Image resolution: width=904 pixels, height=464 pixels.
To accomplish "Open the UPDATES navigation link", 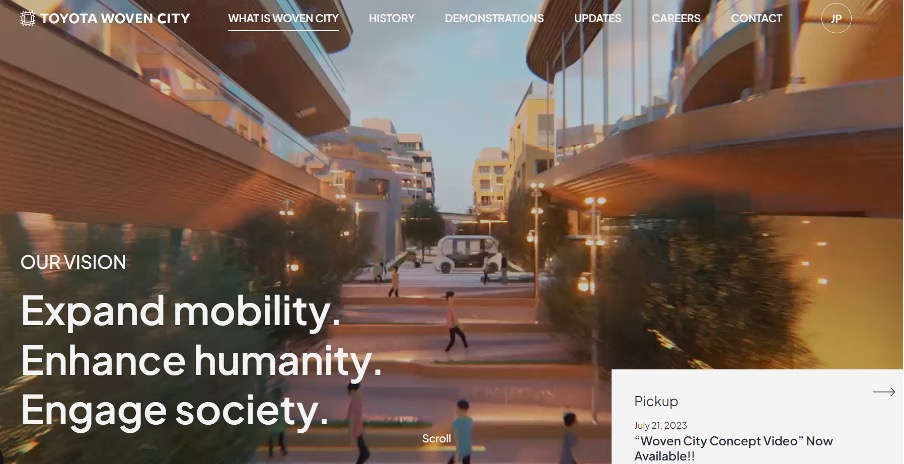I will [x=597, y=18].
